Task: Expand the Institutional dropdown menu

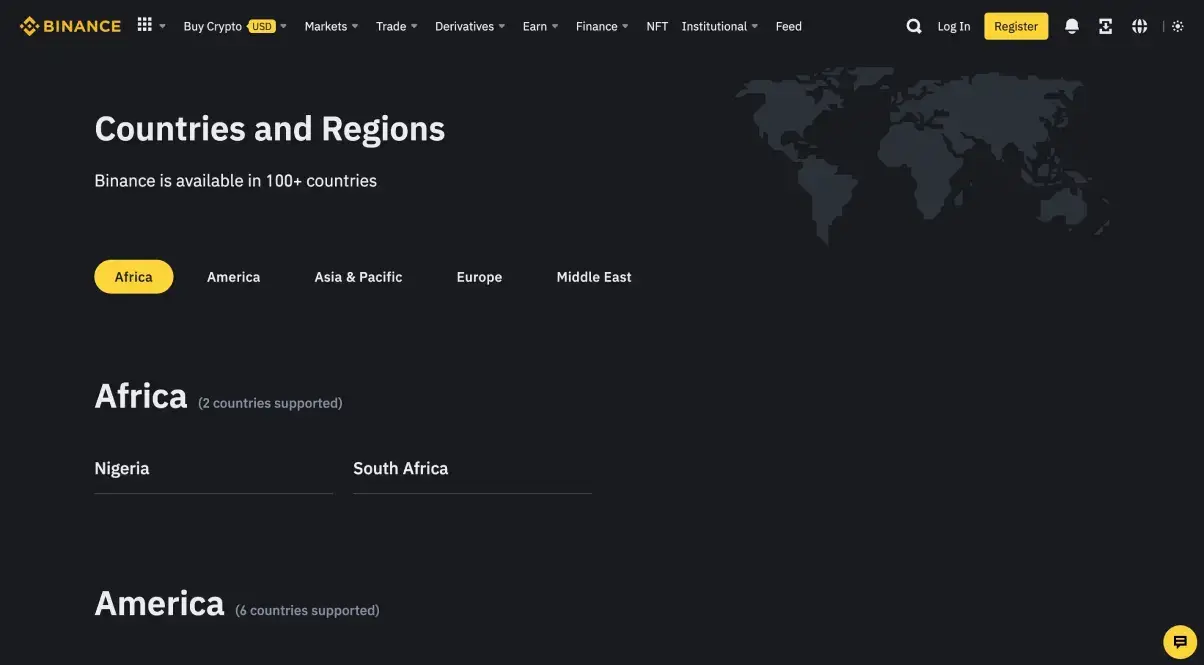Action: tap(720, 27)
